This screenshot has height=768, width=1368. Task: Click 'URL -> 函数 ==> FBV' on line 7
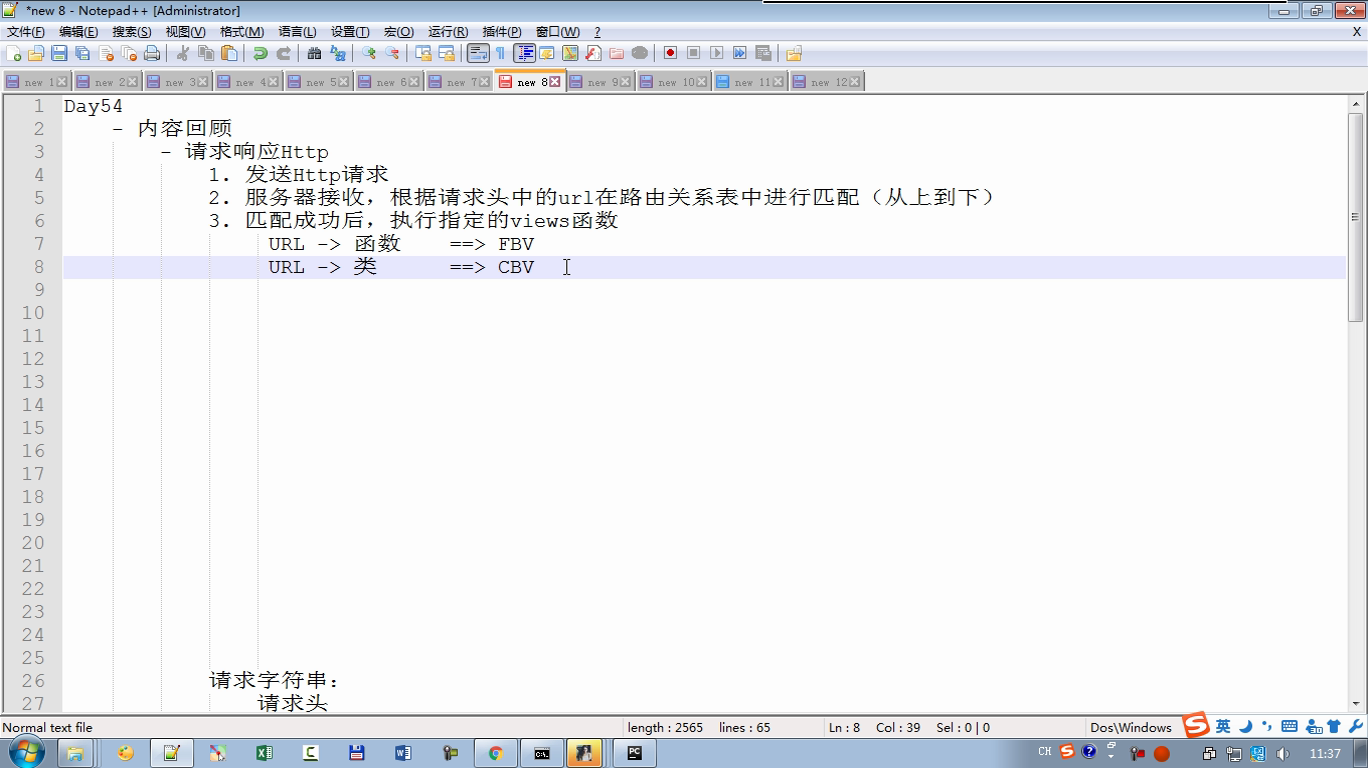click(x=401, y=244)
